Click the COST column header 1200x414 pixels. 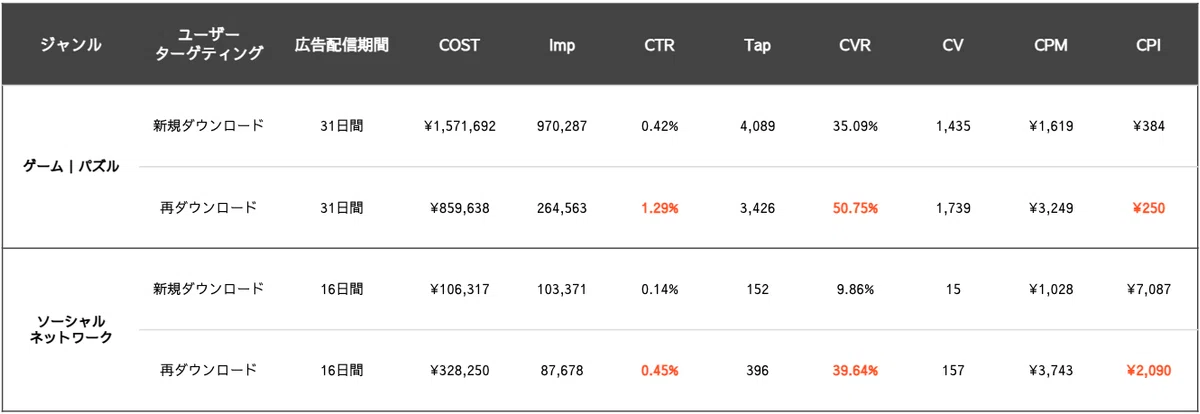[460, 45]
